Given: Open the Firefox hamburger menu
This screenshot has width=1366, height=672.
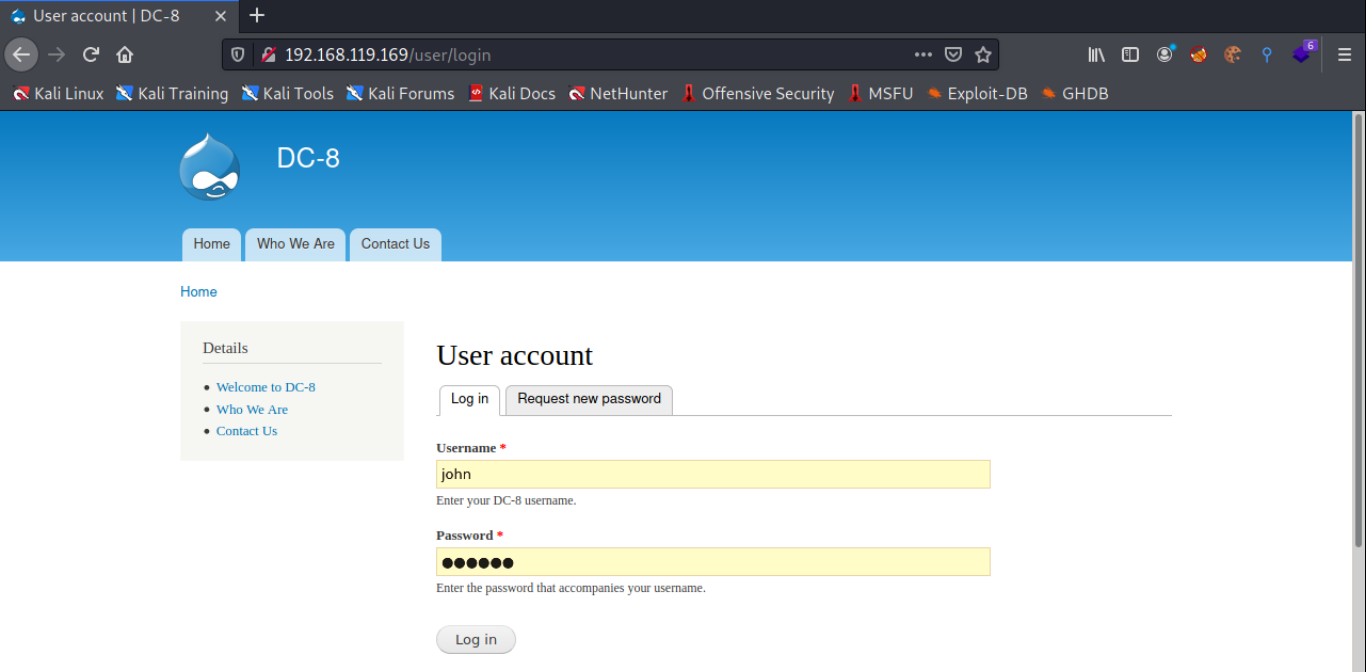Looking at the screenshot, I should click(x=1345, y=55).
